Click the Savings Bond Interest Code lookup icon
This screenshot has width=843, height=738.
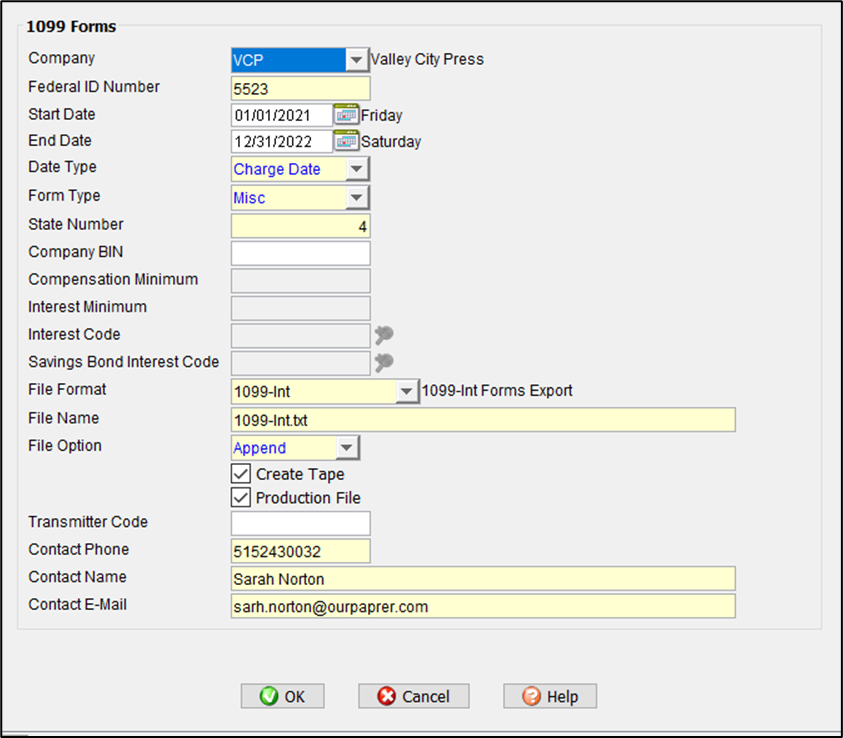pyautogui.click(x=383, y=362)
